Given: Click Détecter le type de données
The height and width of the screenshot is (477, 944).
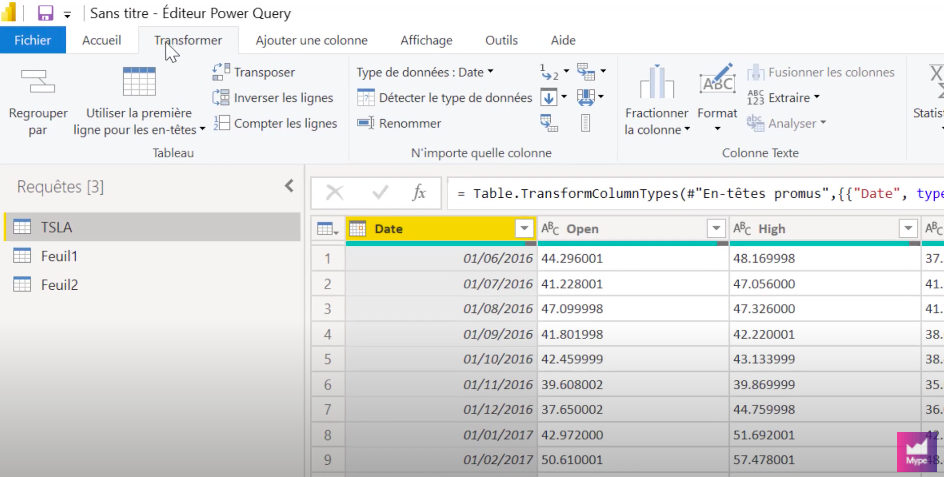Looking at the screenshot, I should click(x=445, y=98).
